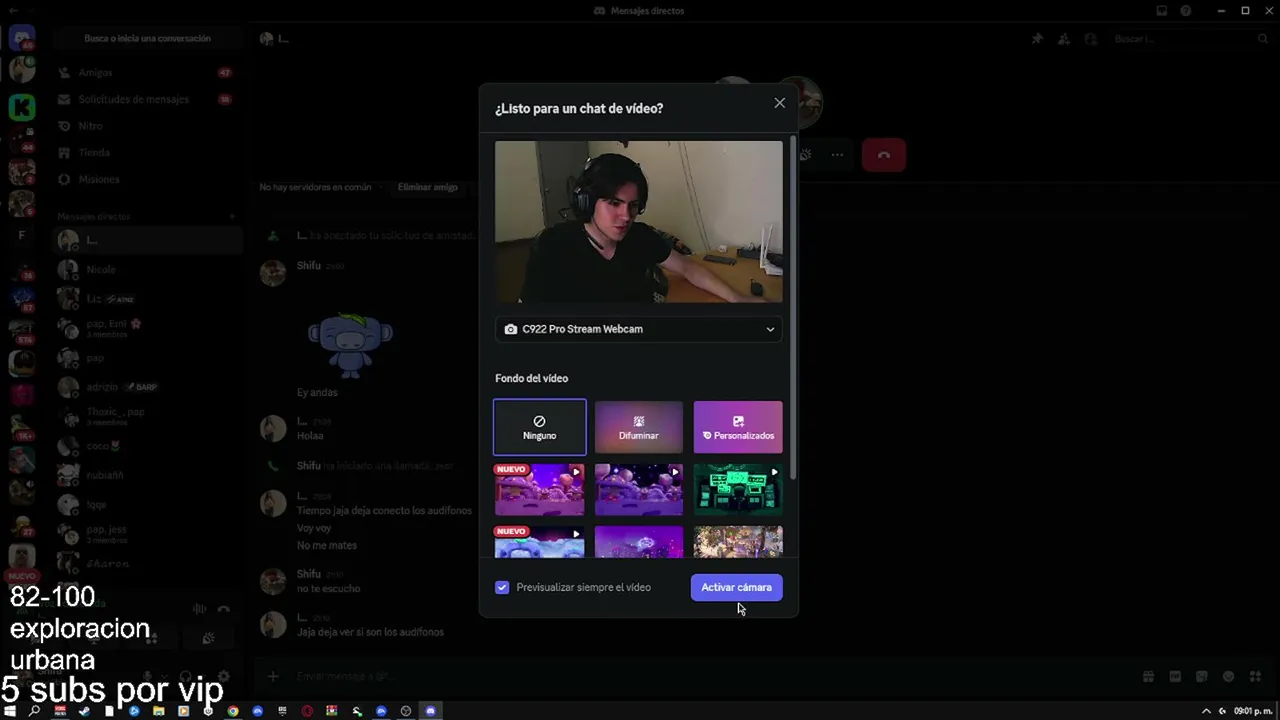Viewport: 1280px width, 720px height.
Task: Open the green K server icon
Action: [x=22, y=106]
